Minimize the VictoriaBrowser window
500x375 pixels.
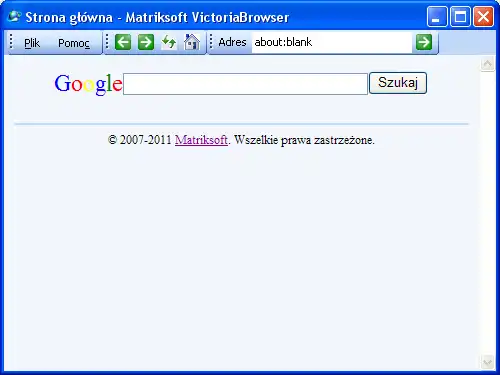[437, 16]
